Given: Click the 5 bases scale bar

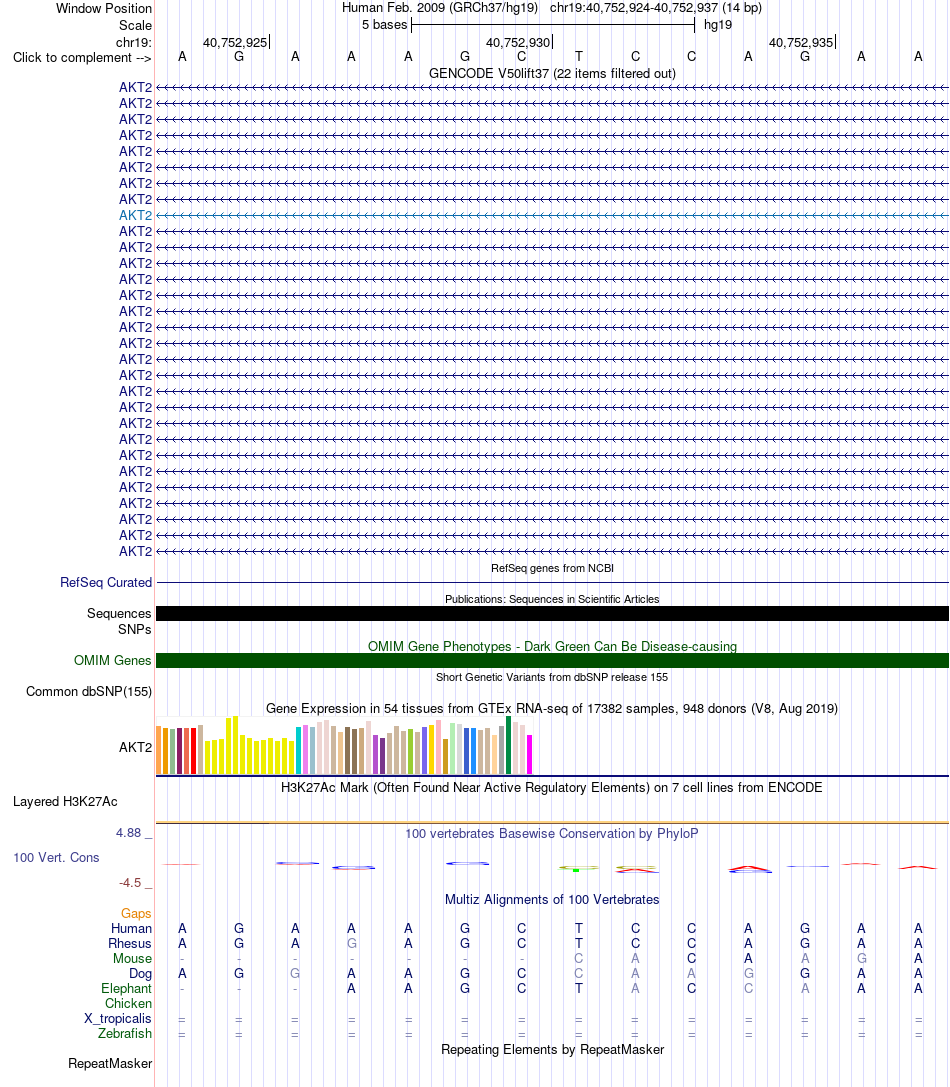Looking at the screenshot, I should pos(553,25).
